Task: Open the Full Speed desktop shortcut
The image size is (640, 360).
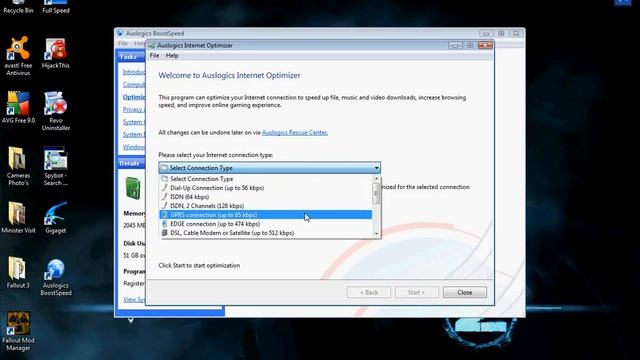Action: click(56, 7)
